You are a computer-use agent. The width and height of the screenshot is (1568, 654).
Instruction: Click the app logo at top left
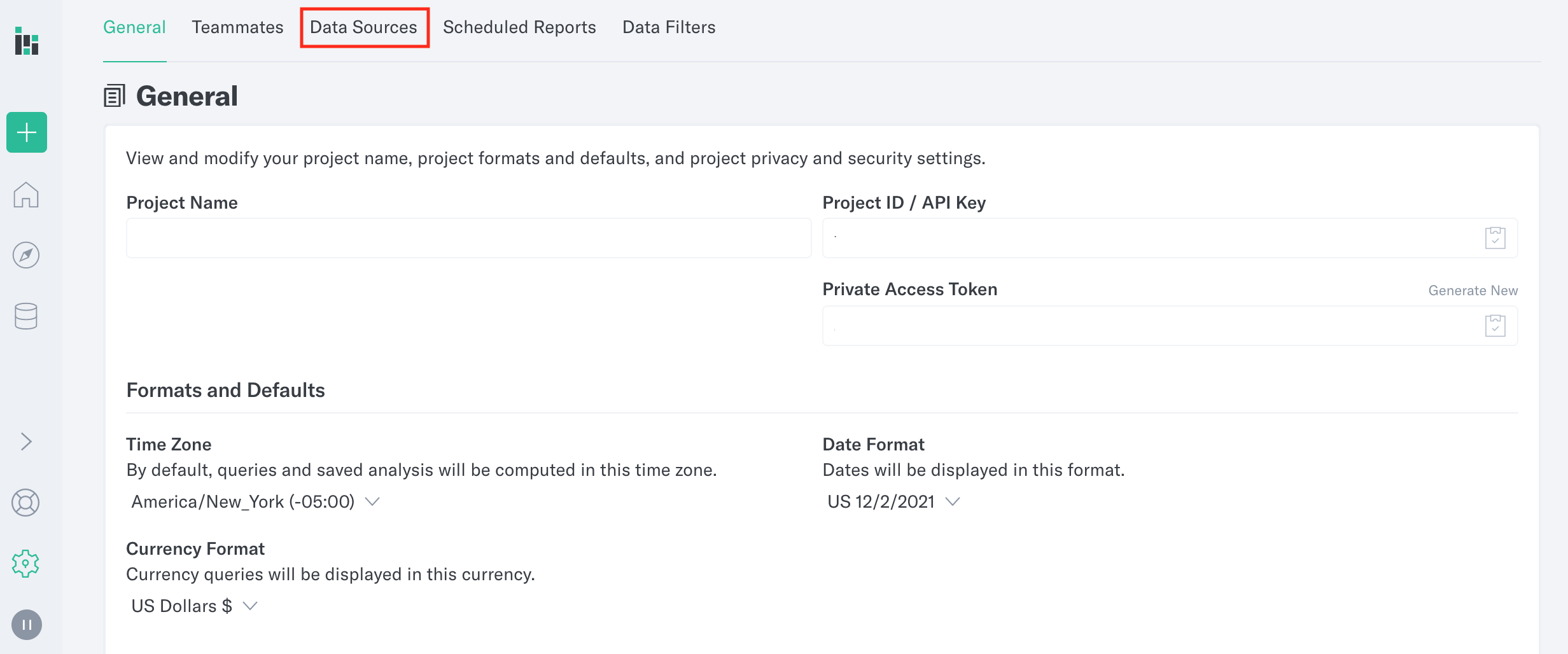27,41
